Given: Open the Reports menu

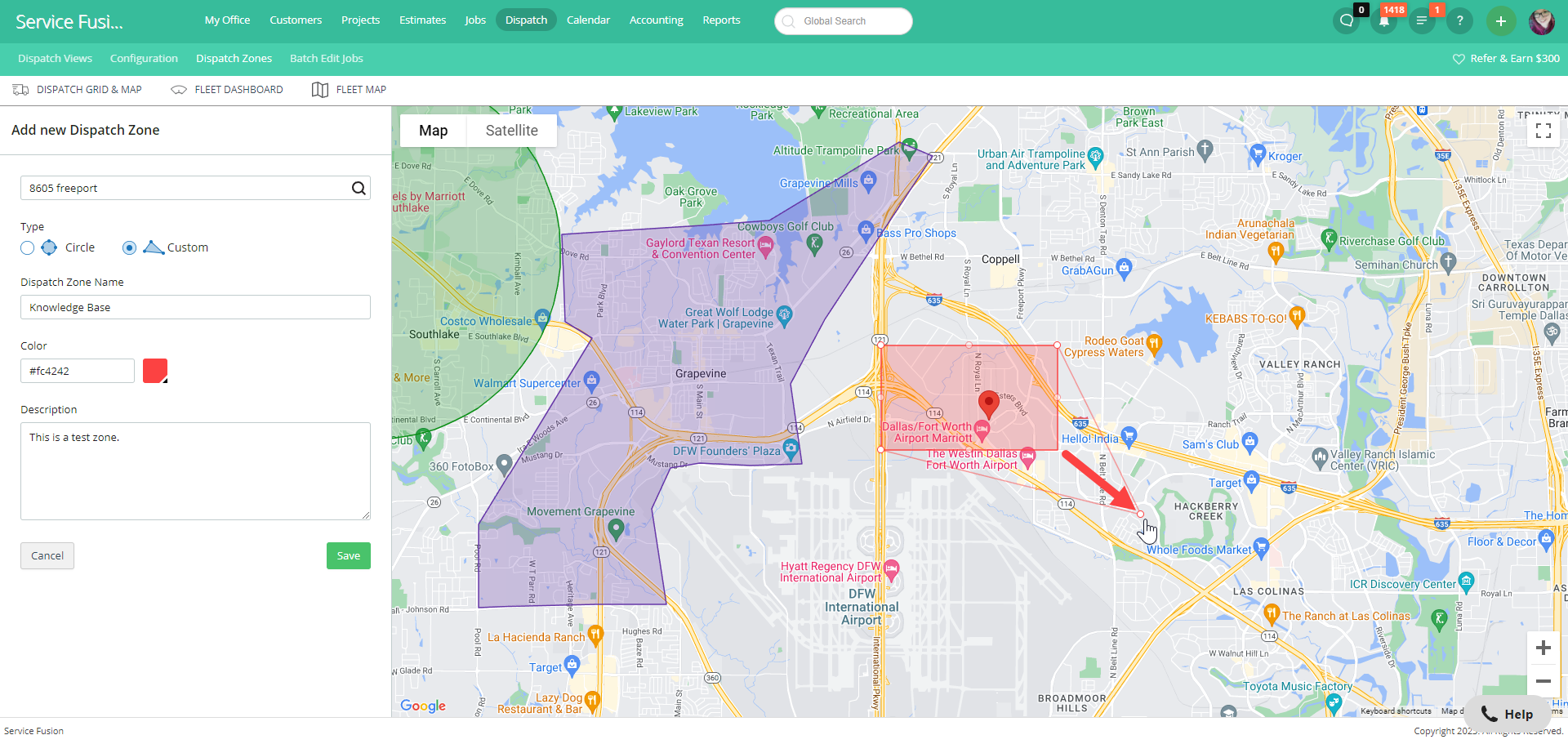Looking at the screenshot, I should click(x=721, y=20).
